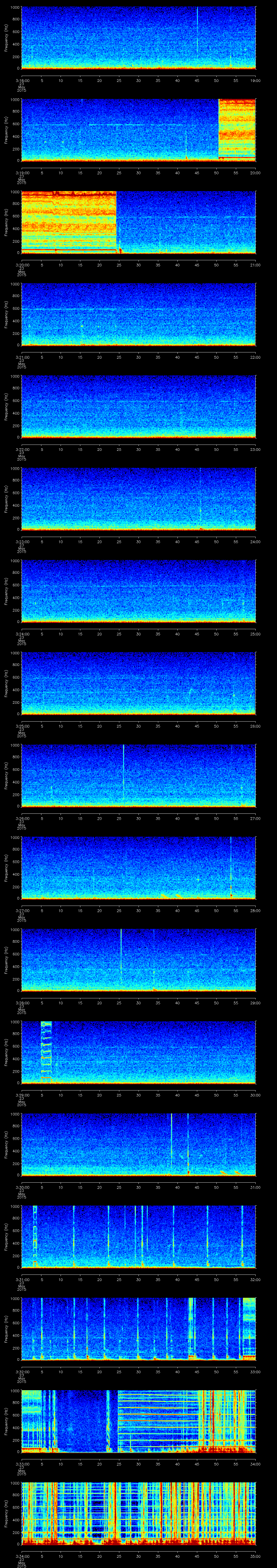
Task: Click the "21:00" end time label
Action: coord(256,265)
